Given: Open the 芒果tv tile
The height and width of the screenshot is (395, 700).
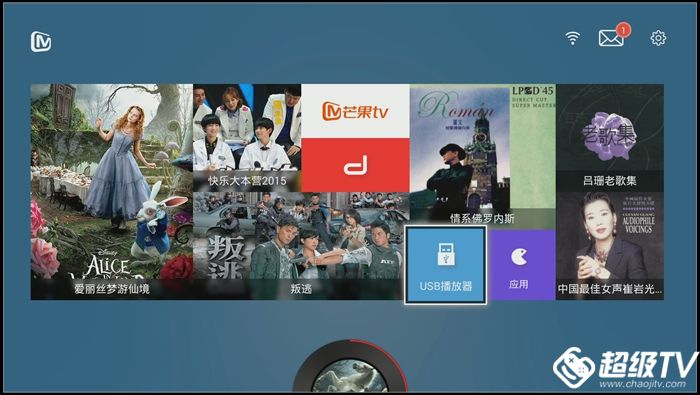Looking at the screenshot, I should (x=355, y=111).
